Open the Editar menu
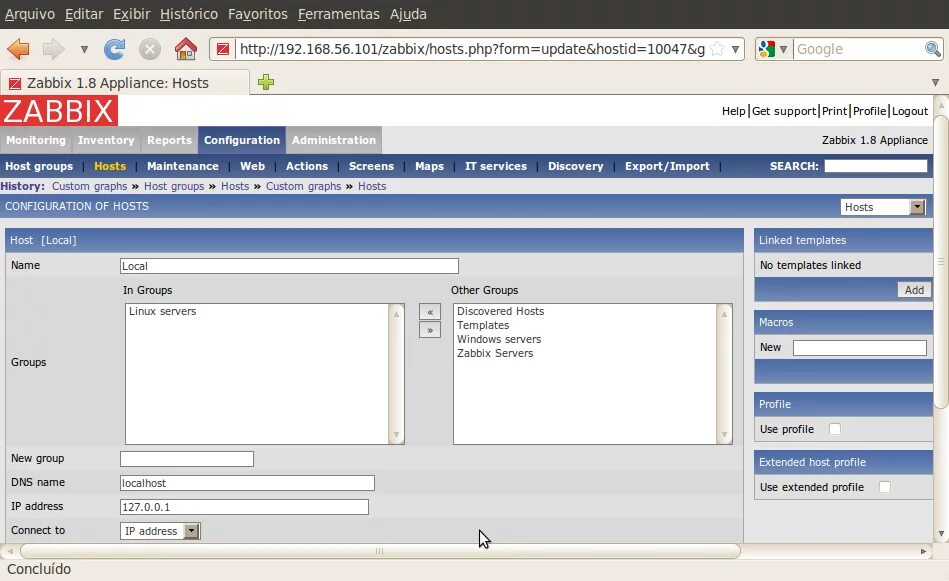The height and width of the screenshot is (581, 949). (84, 14)
